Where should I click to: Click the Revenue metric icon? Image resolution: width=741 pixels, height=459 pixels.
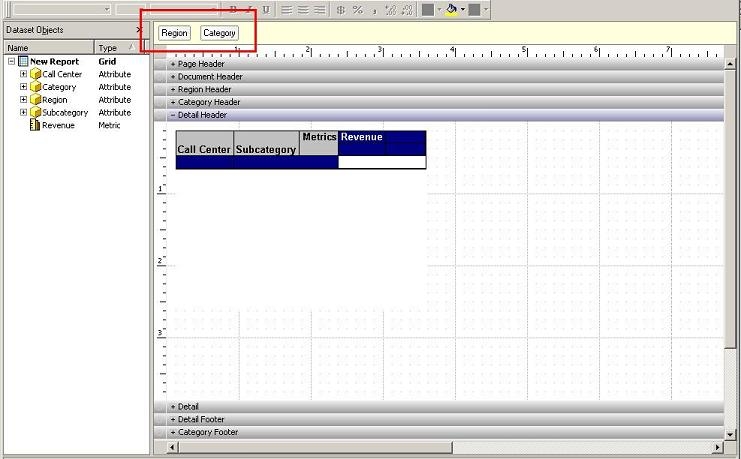pos(35,126)
